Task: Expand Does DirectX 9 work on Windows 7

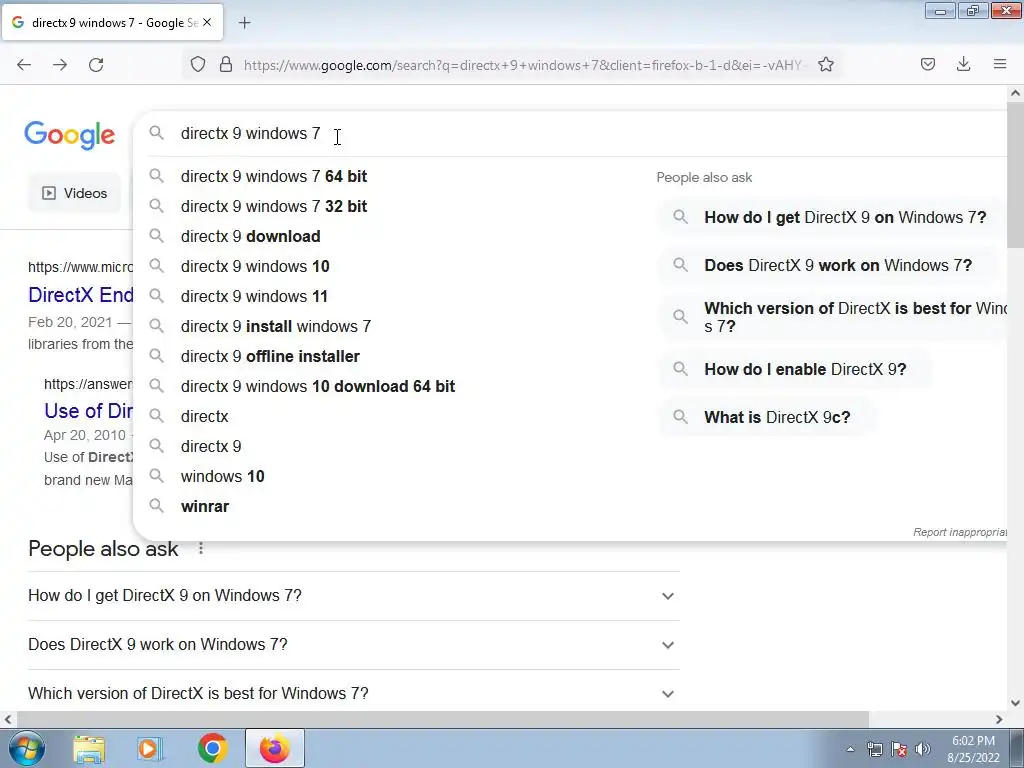Action: [x=353, y=645]
